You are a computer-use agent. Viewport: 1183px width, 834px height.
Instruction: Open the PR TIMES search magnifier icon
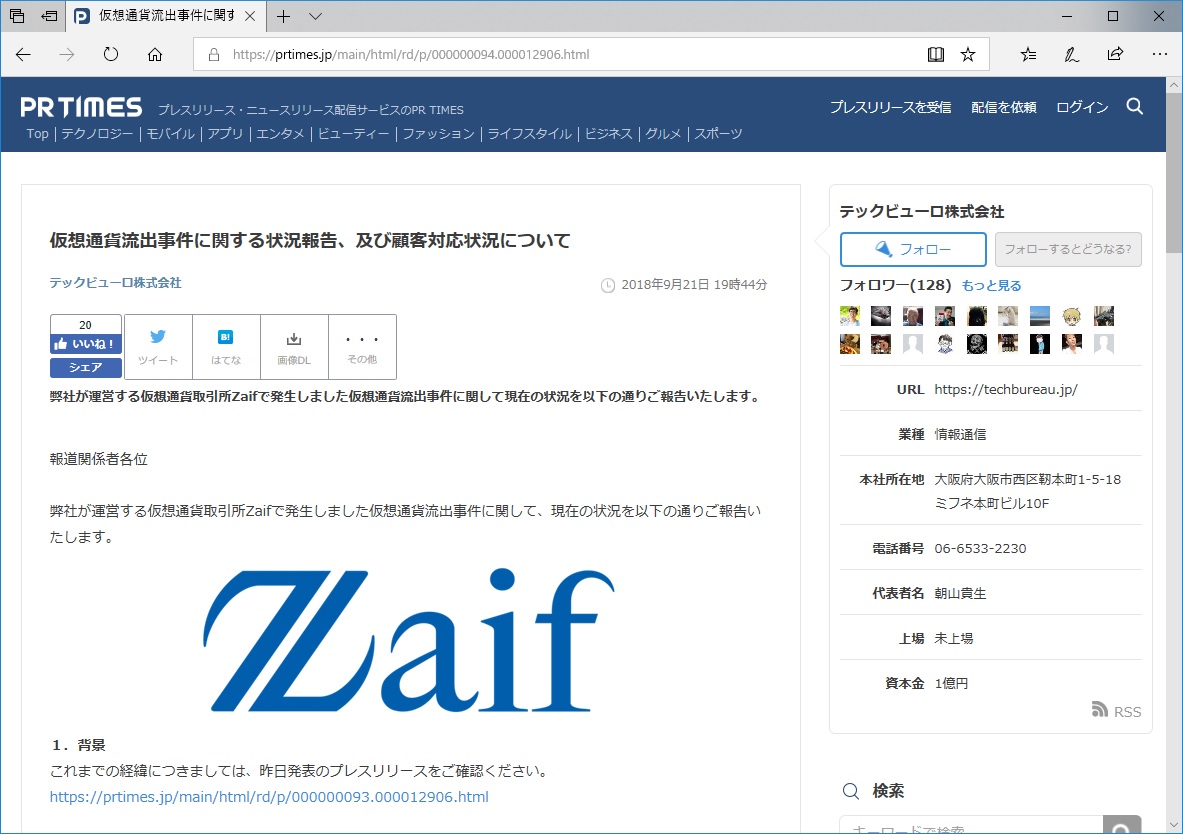(x=1134, y=104)
